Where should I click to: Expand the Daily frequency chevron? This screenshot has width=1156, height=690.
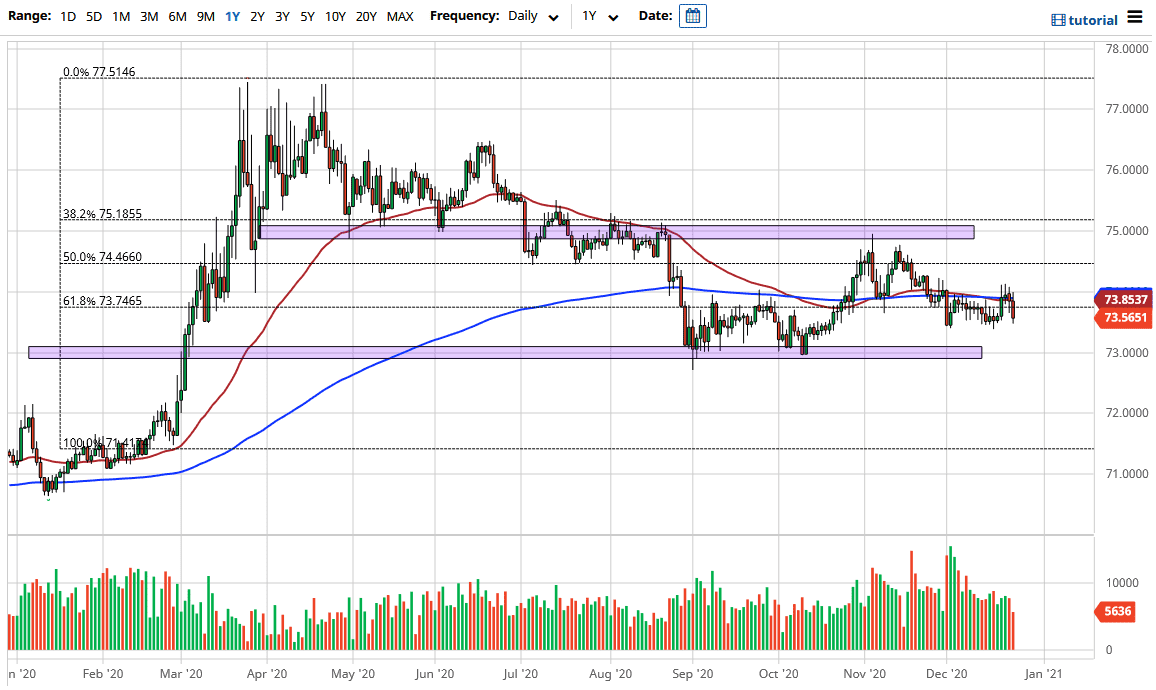pyautogui.click(x=552, y=18)
